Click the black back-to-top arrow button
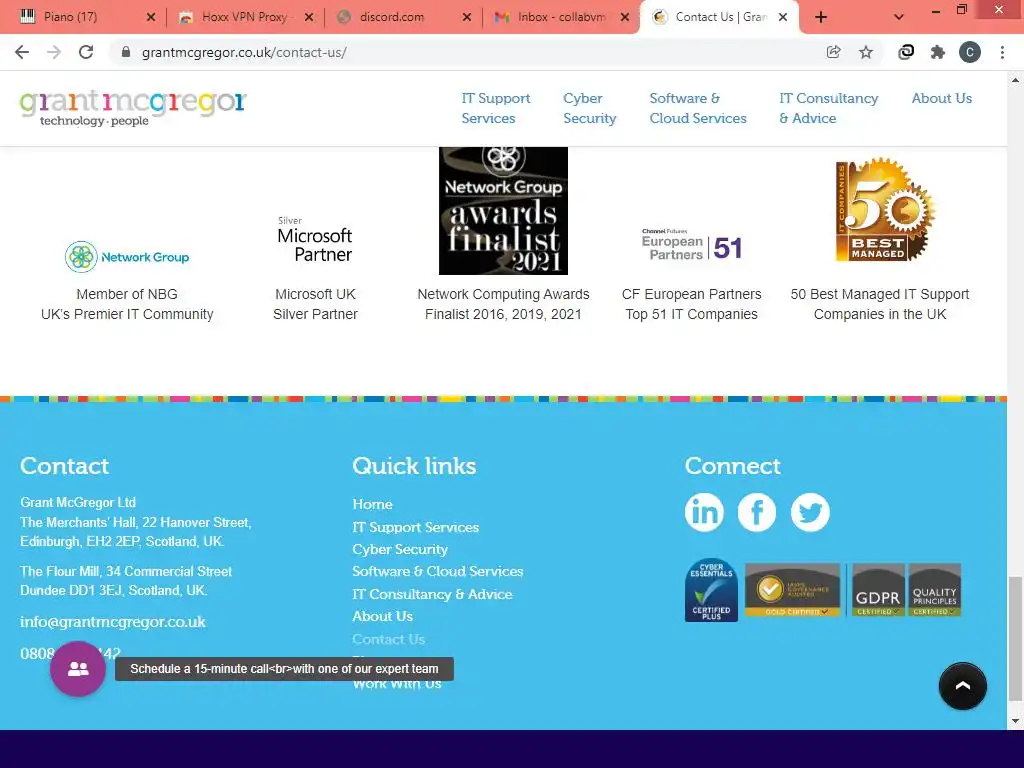This screenshot has height=768, width=1024. [x=963, y=686]
